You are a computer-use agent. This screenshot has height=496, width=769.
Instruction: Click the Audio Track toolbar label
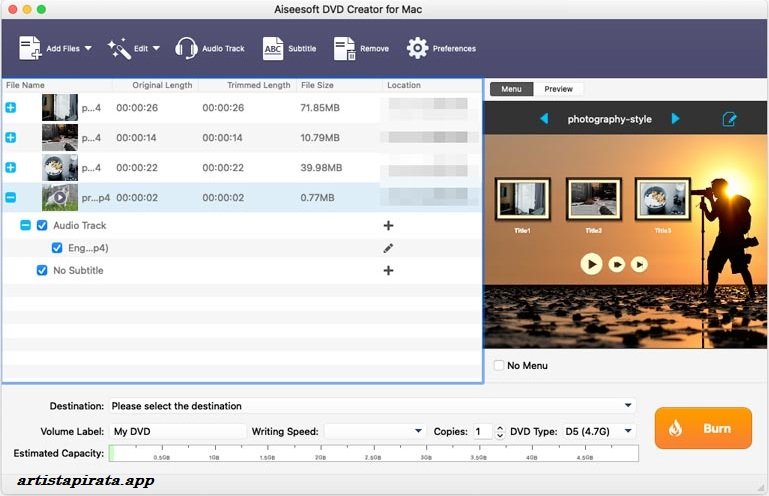pos(223,49)
